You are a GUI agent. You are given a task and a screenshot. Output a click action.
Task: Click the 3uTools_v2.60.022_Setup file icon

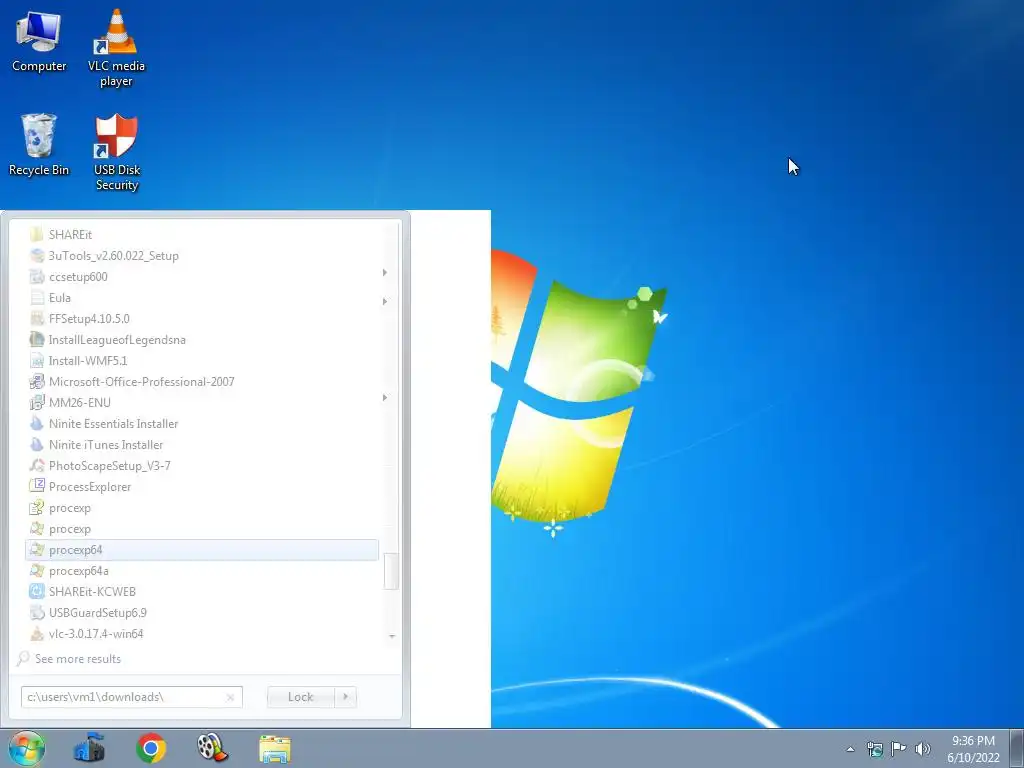(37, 255)
